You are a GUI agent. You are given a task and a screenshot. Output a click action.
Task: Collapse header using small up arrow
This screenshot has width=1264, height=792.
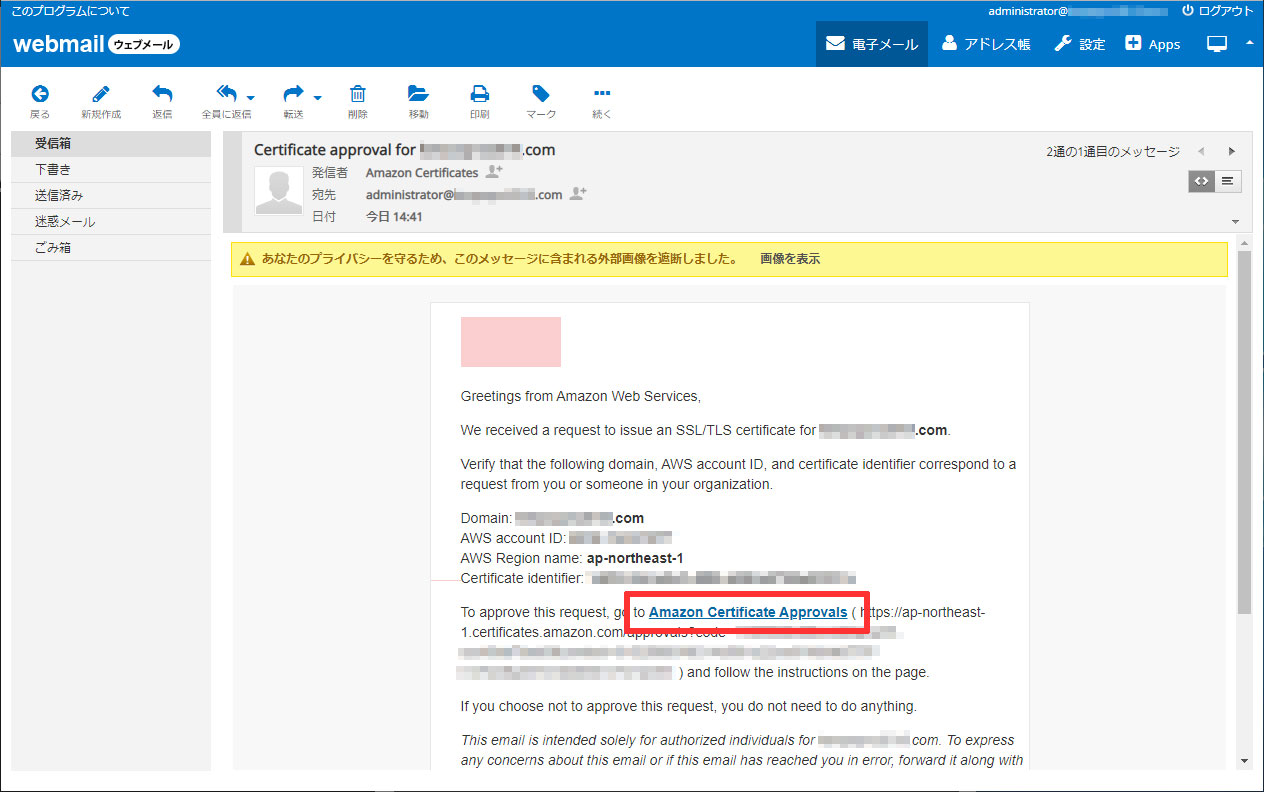(1249, 42)
